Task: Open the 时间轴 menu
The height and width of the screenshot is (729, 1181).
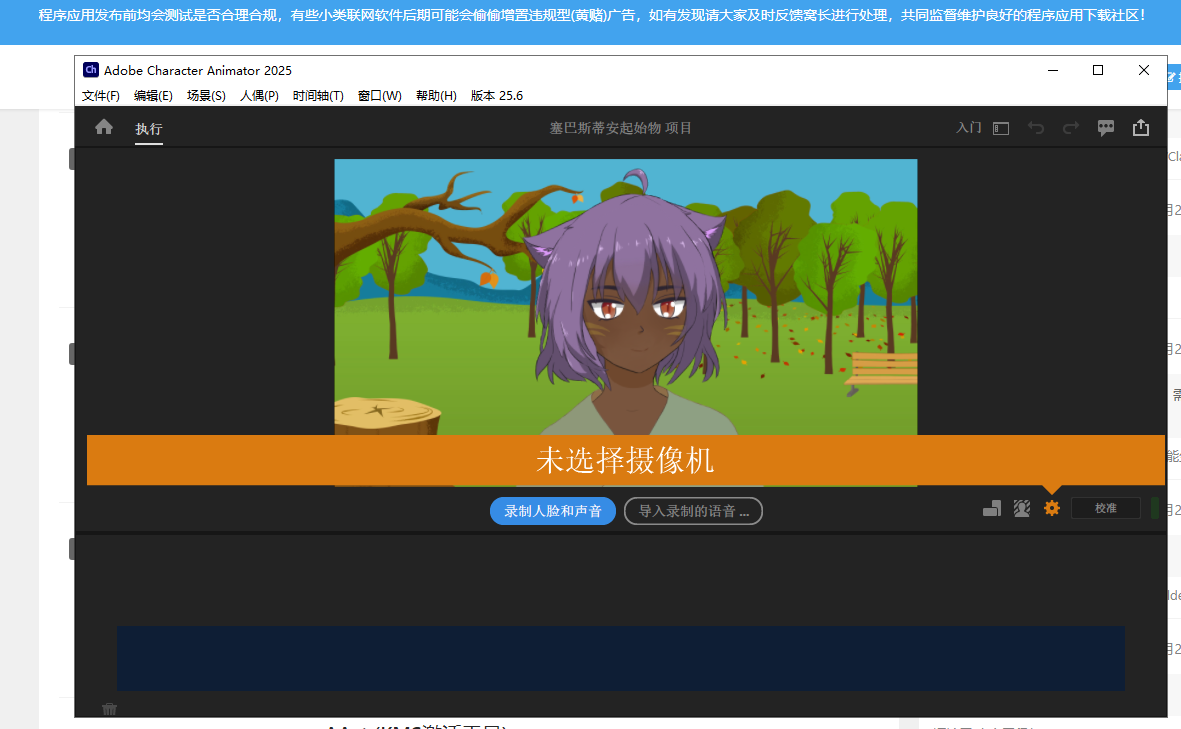Action: click(x=317, y=95)
